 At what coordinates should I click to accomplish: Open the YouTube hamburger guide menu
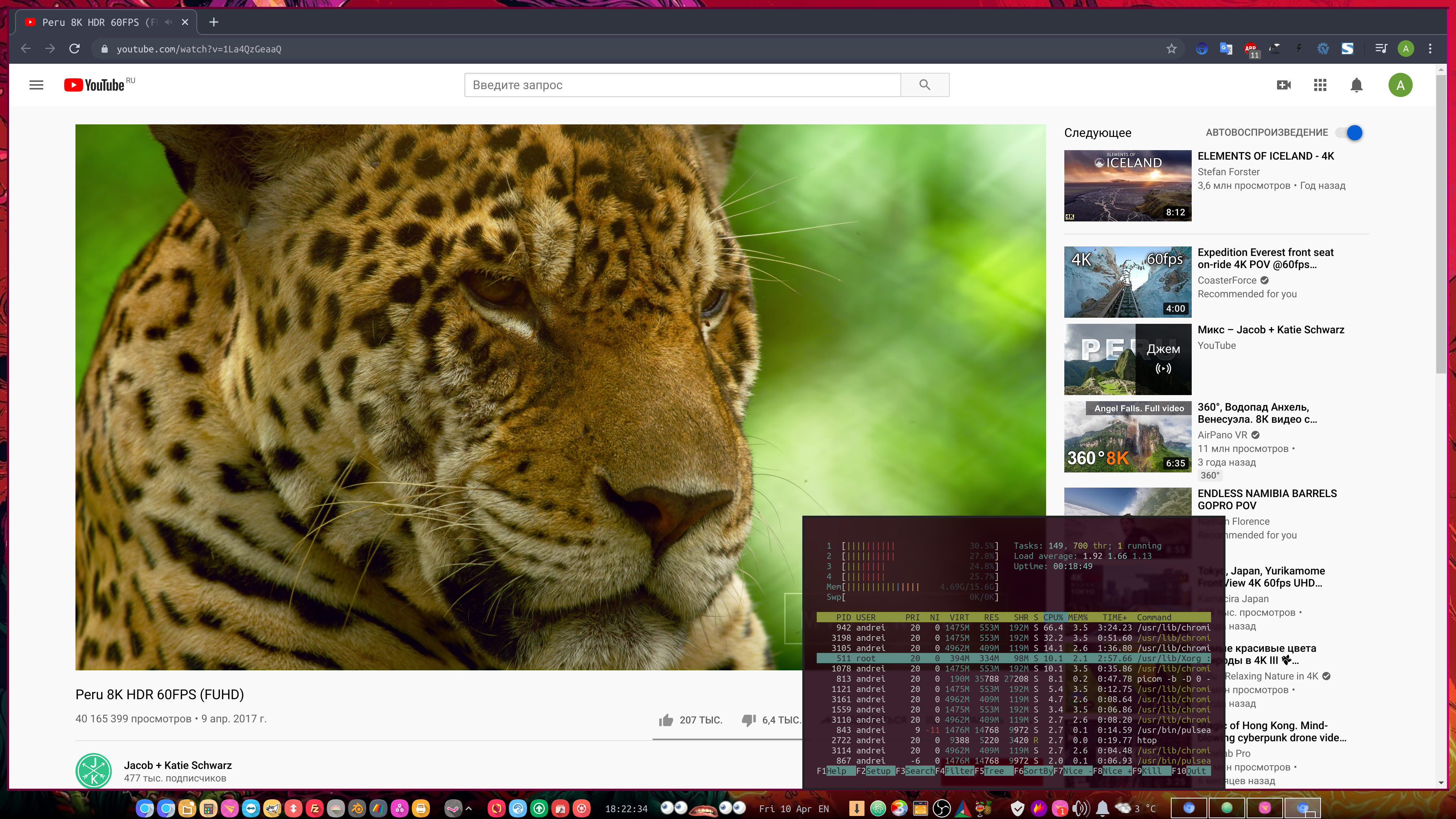36,85
